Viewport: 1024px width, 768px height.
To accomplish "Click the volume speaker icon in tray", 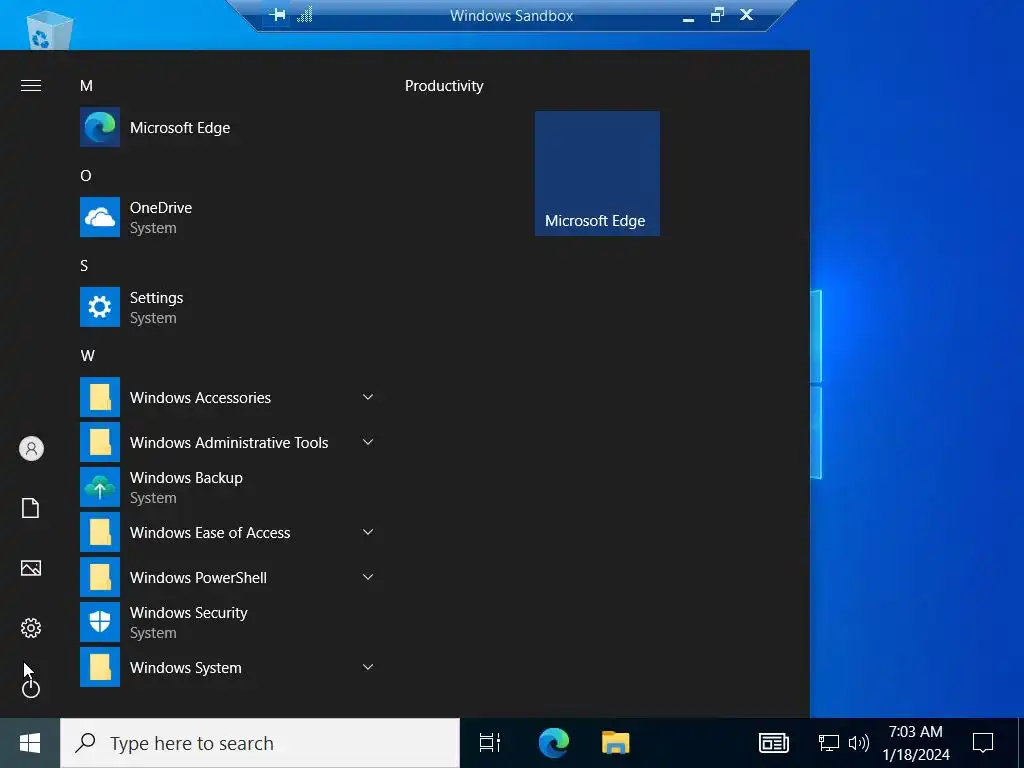I will click(859, 743).
